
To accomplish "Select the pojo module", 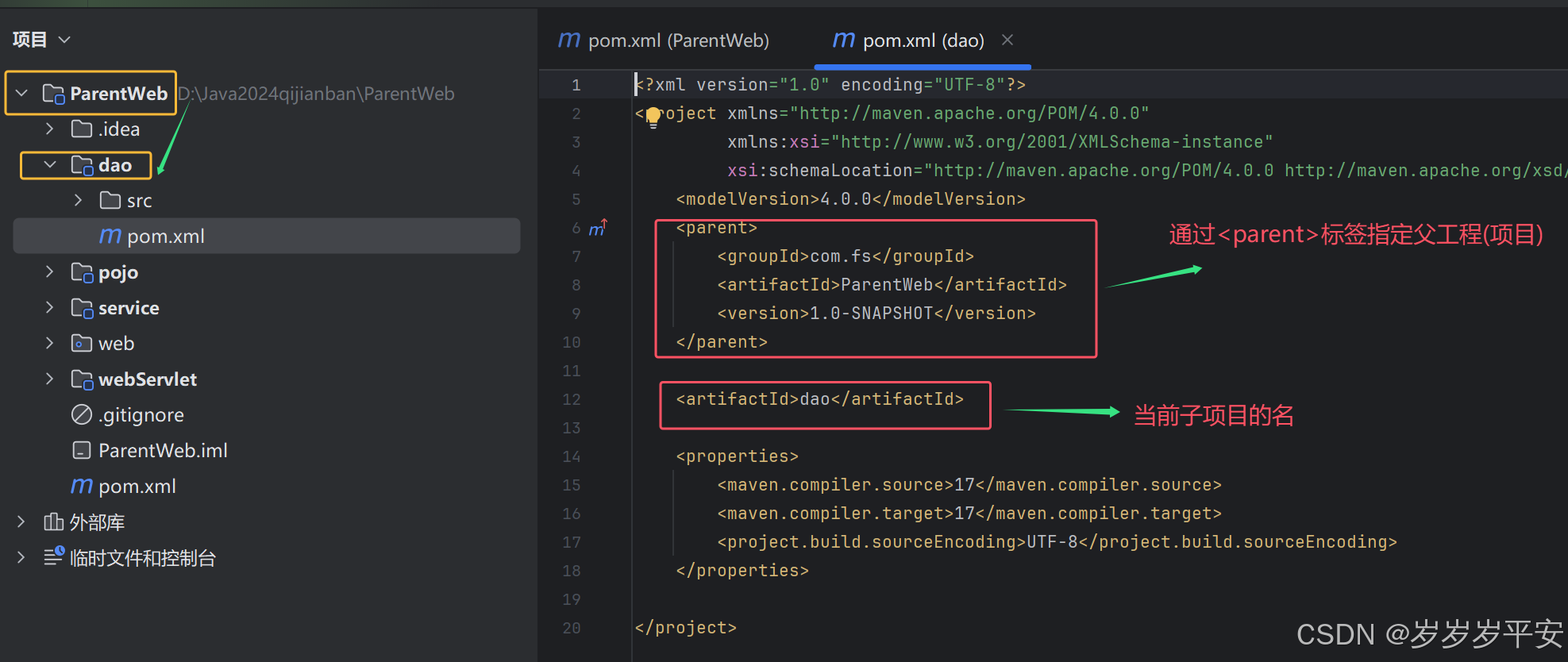I will click(118, 272).
